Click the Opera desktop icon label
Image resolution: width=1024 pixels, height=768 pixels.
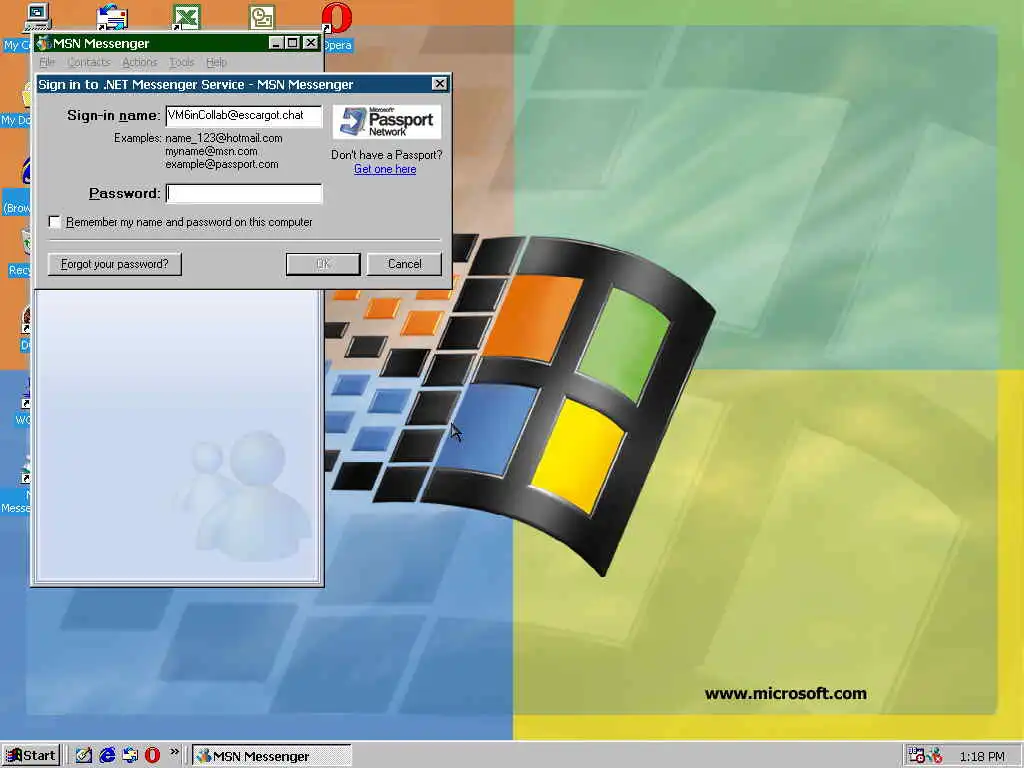pos(338,45)
